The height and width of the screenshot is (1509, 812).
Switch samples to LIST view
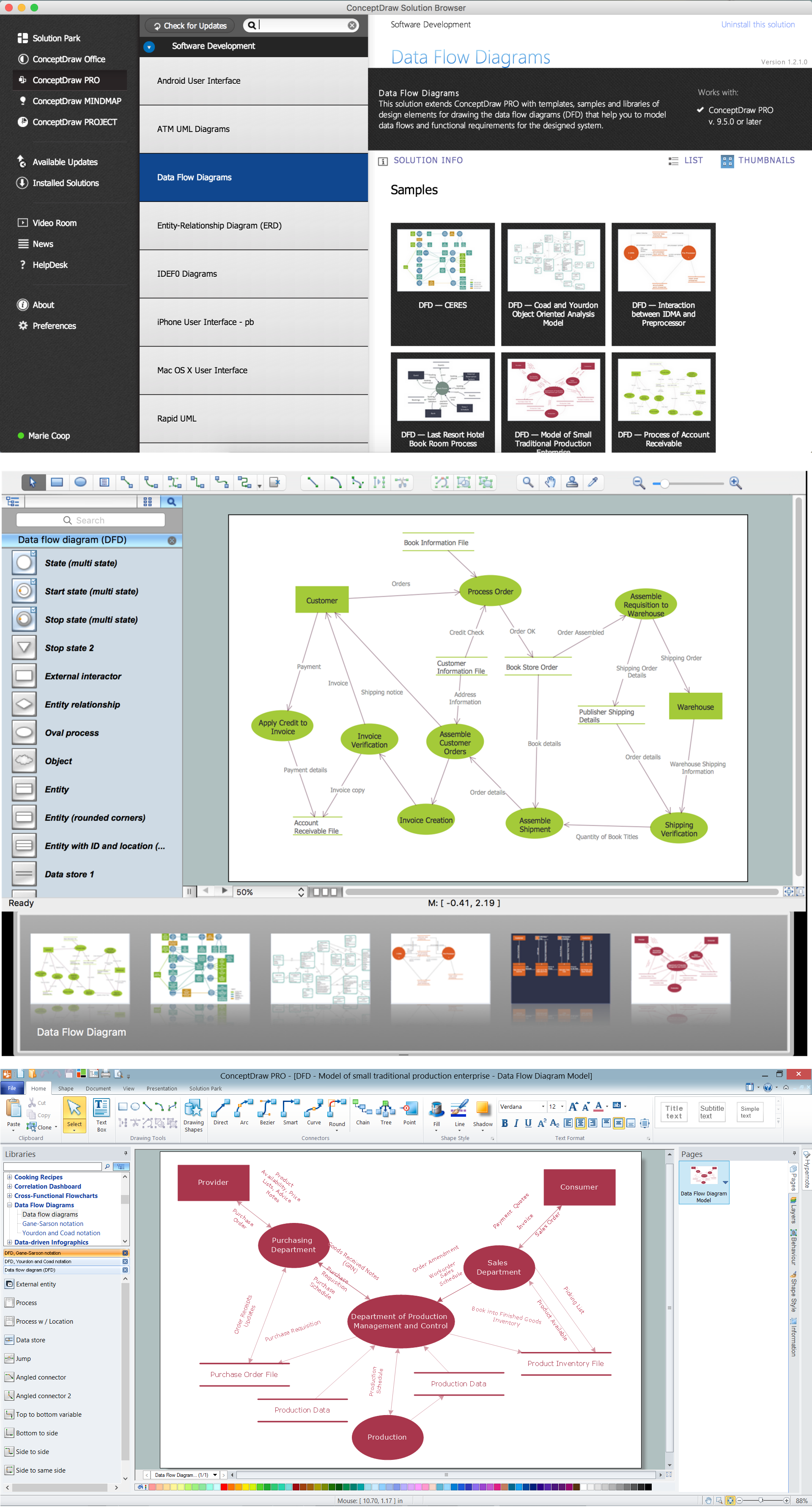pyautogui.click(x=686, y=160)
